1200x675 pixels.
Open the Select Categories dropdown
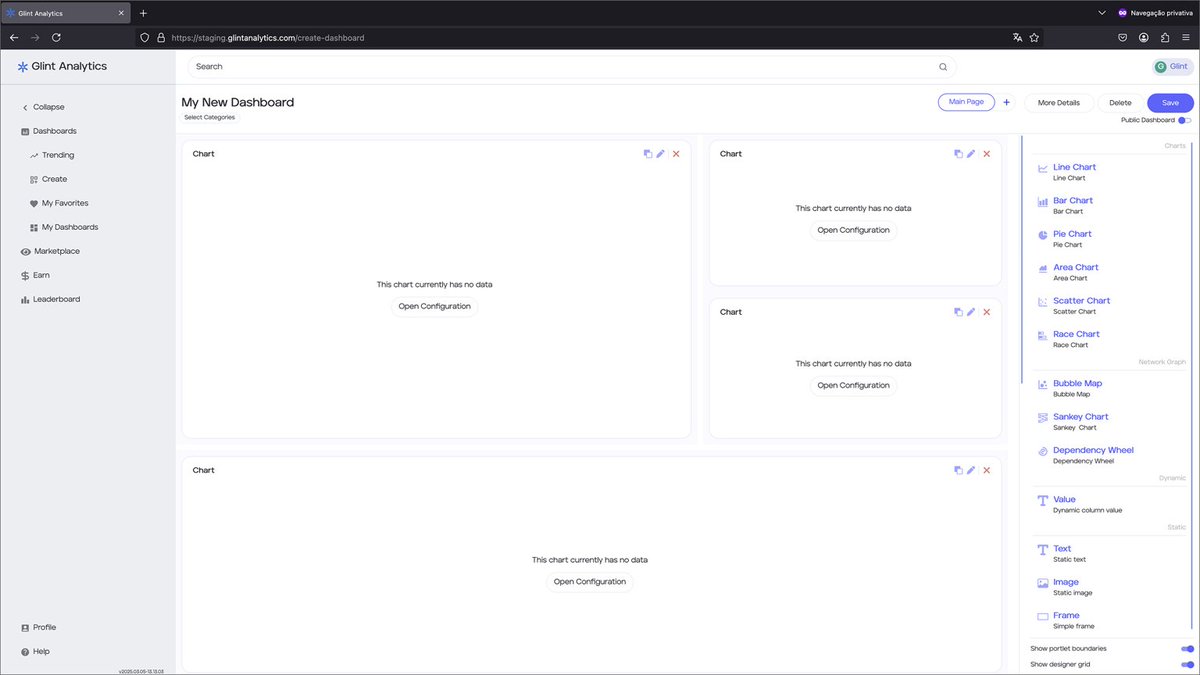(210, 117)
